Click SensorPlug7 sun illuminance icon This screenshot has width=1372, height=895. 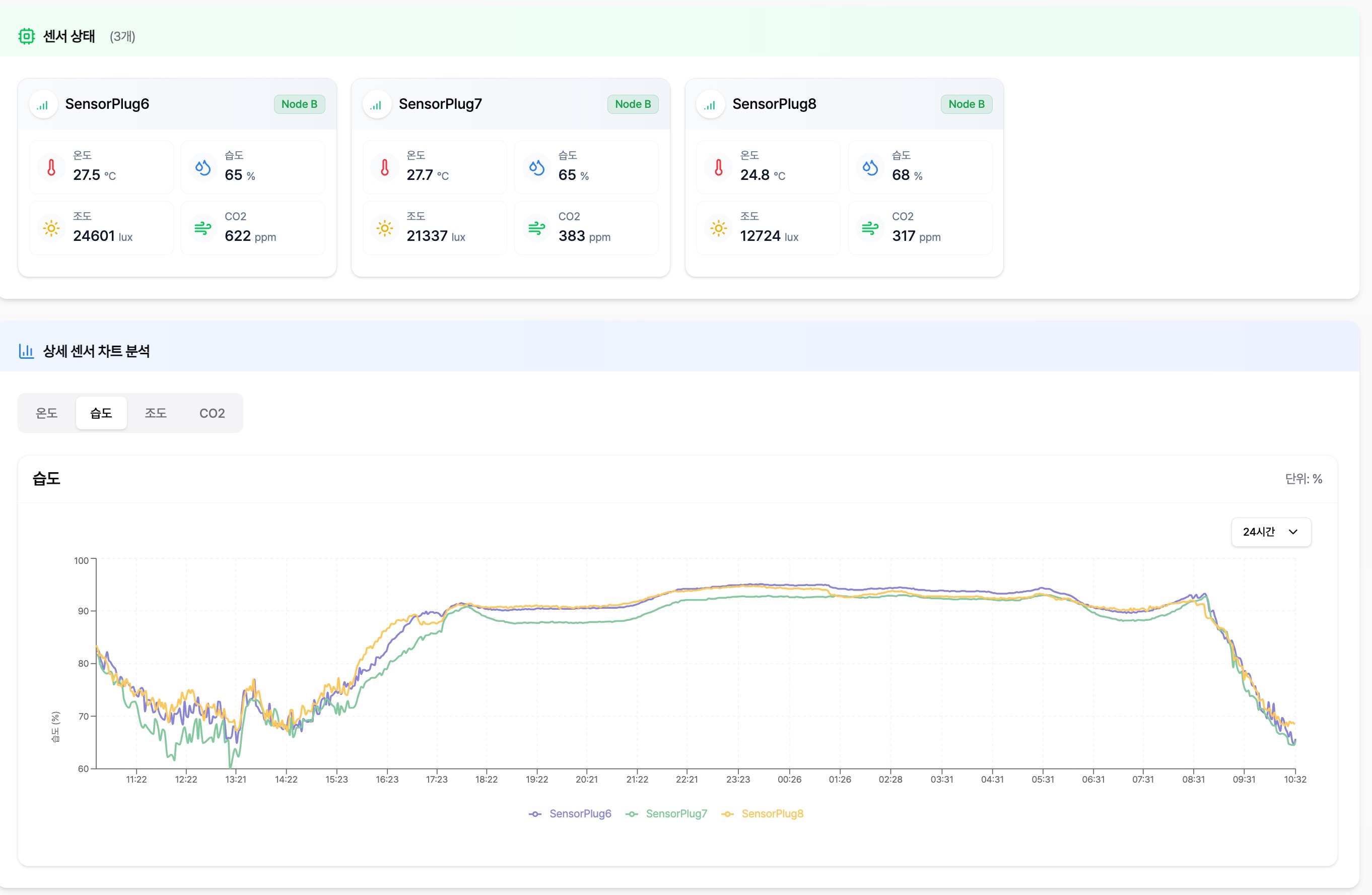click(x=384, y=228)
